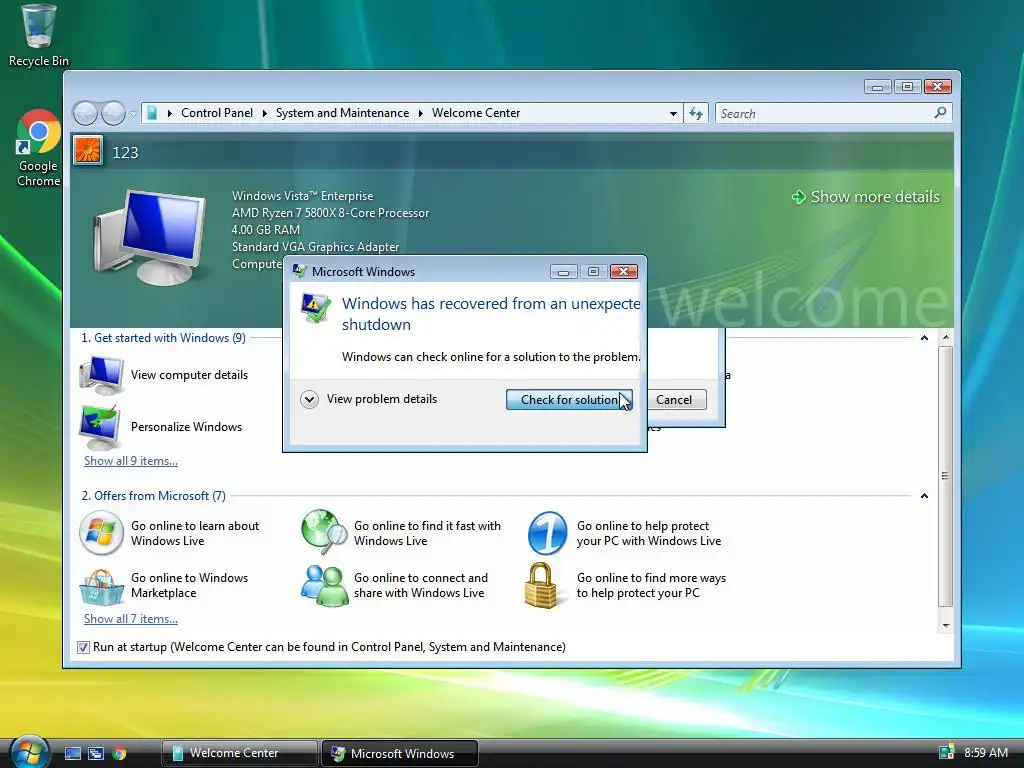Click the scrollbar up arrow in Welcome Center
This screenshot has width=1024, height=768.
tap(946, 338)
